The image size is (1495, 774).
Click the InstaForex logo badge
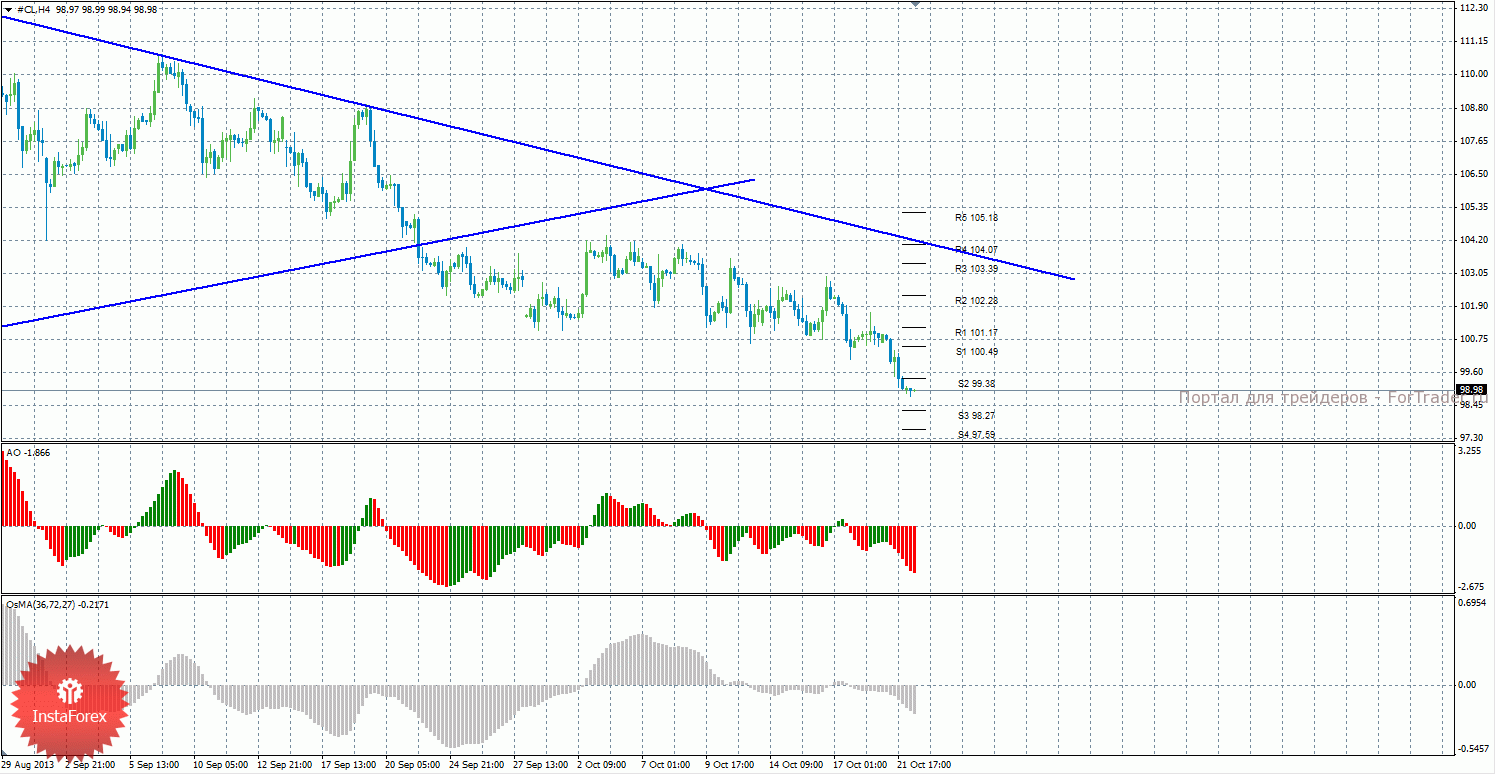tap(69, 702)
